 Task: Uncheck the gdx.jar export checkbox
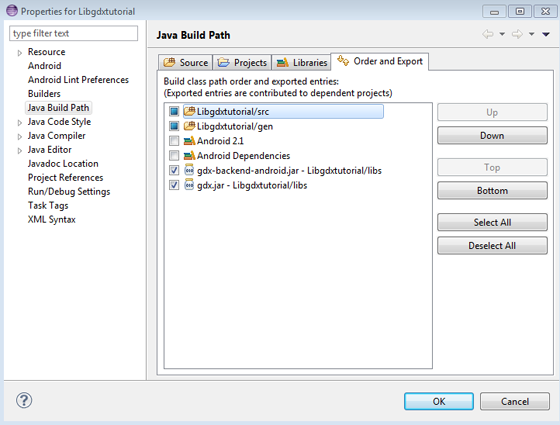click(174, 185)
